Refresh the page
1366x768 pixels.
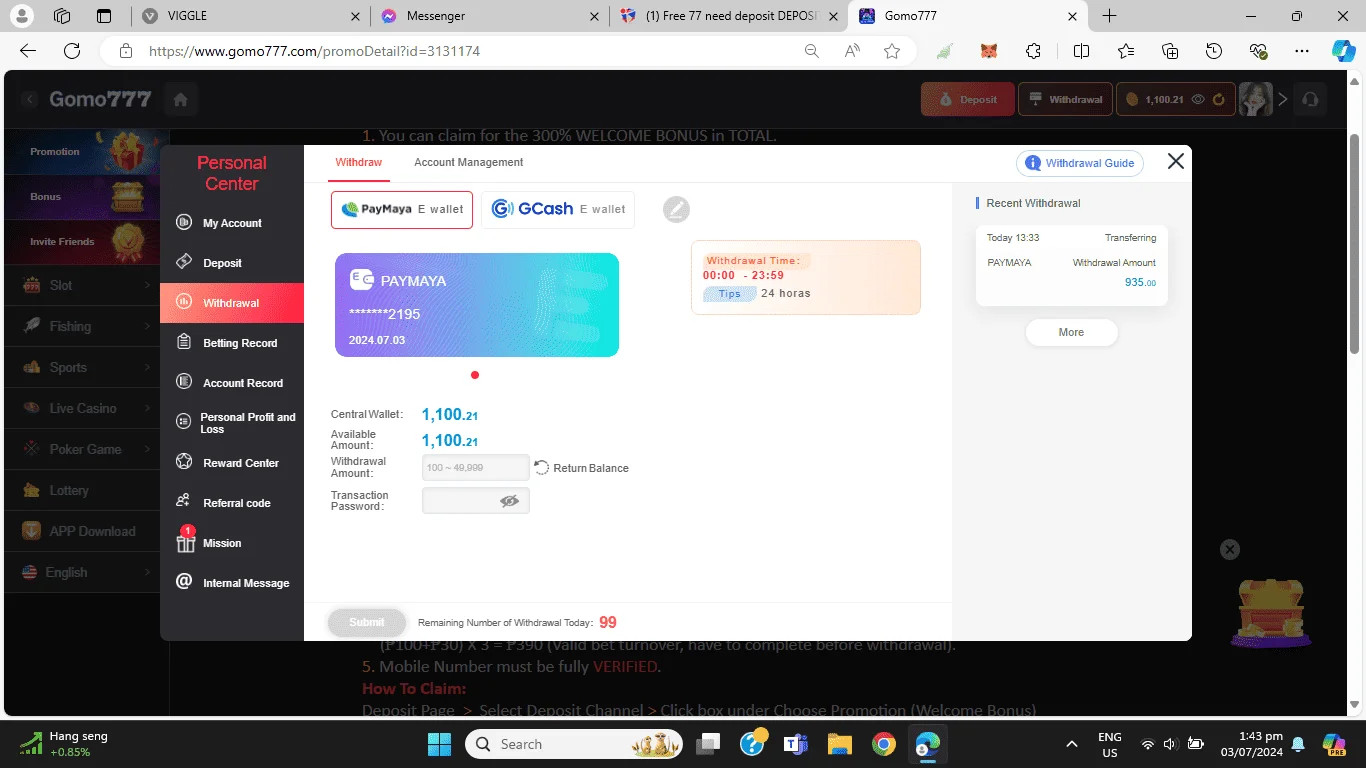[x=71, y=51]
